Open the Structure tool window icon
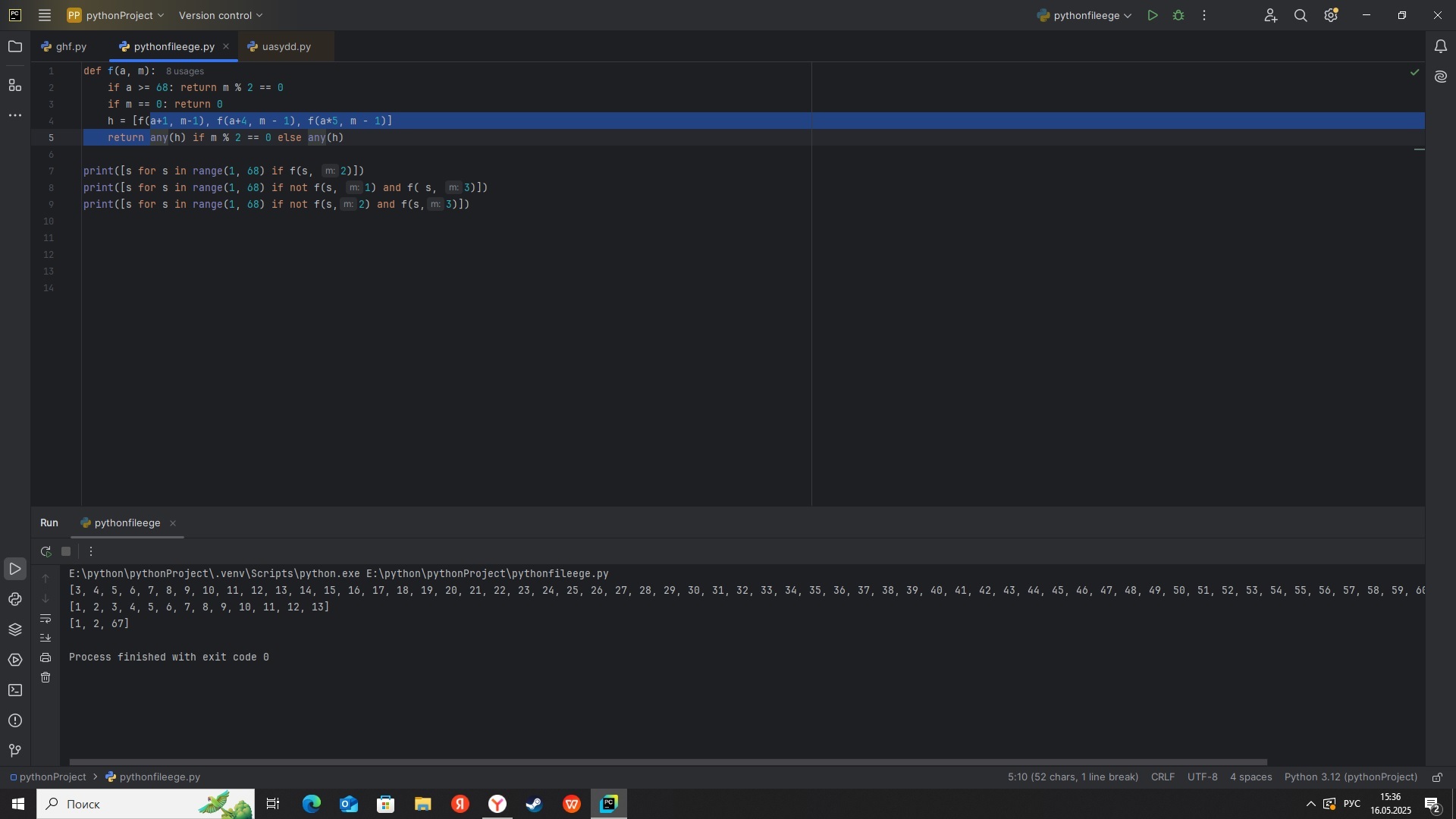The width and height of the screenshot is (1456, 819). (x=15, y=85)
